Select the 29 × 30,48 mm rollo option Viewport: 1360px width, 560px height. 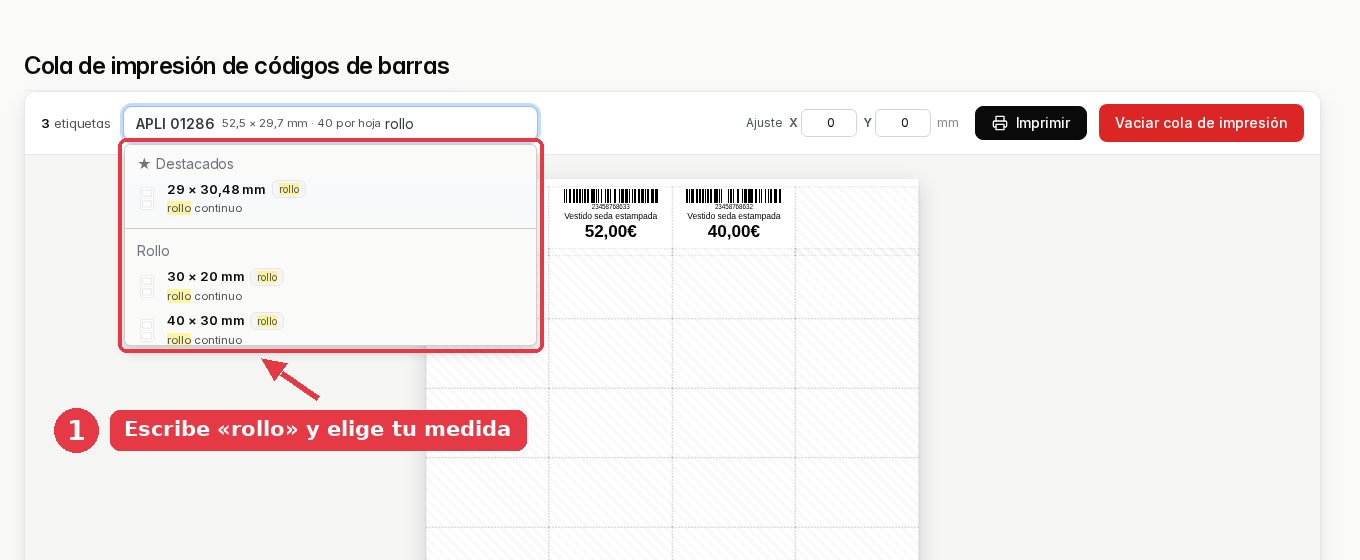click(x=330, y=198)
